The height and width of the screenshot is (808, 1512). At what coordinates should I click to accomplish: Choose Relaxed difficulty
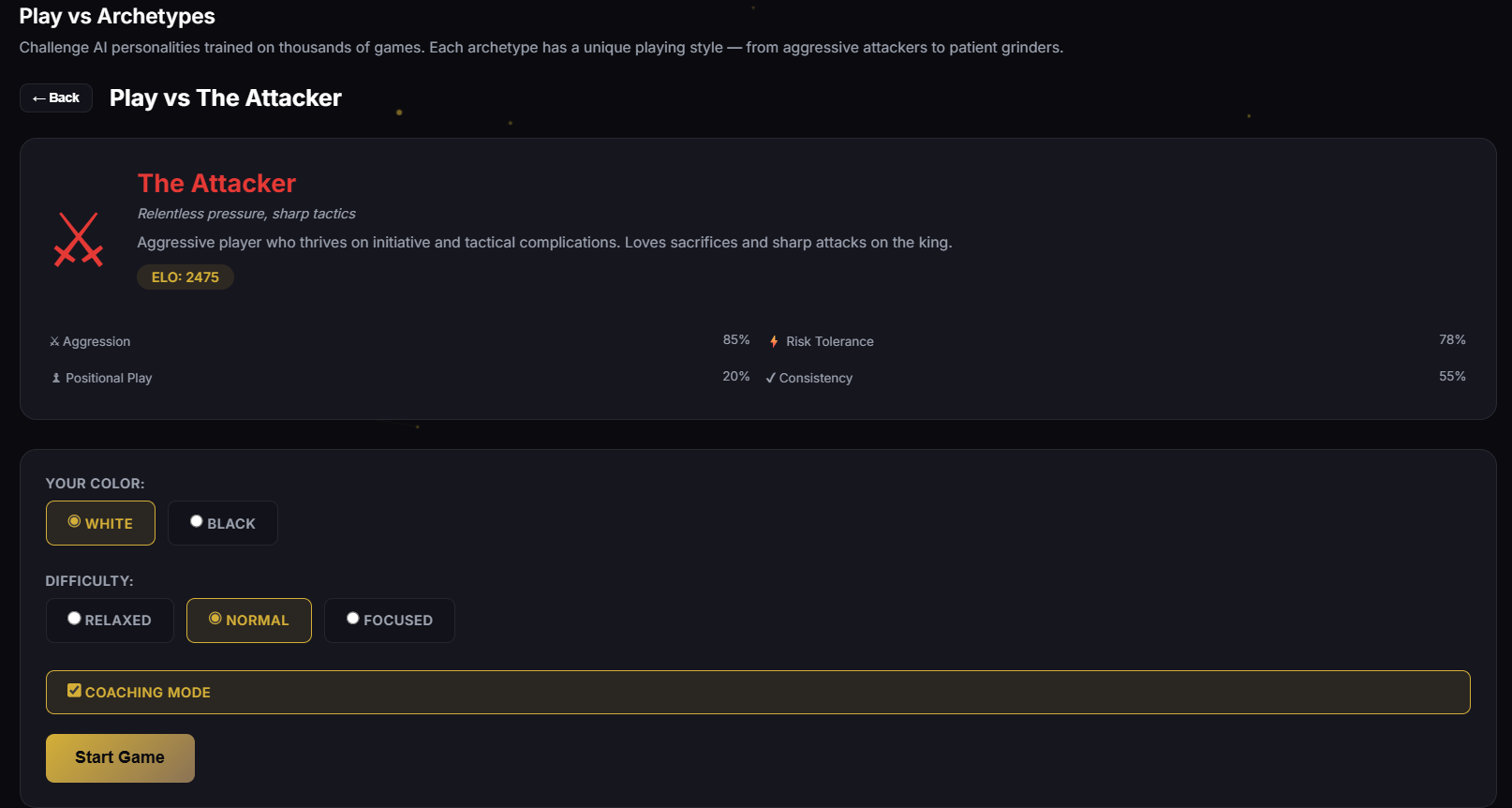(x=110, y=621)
